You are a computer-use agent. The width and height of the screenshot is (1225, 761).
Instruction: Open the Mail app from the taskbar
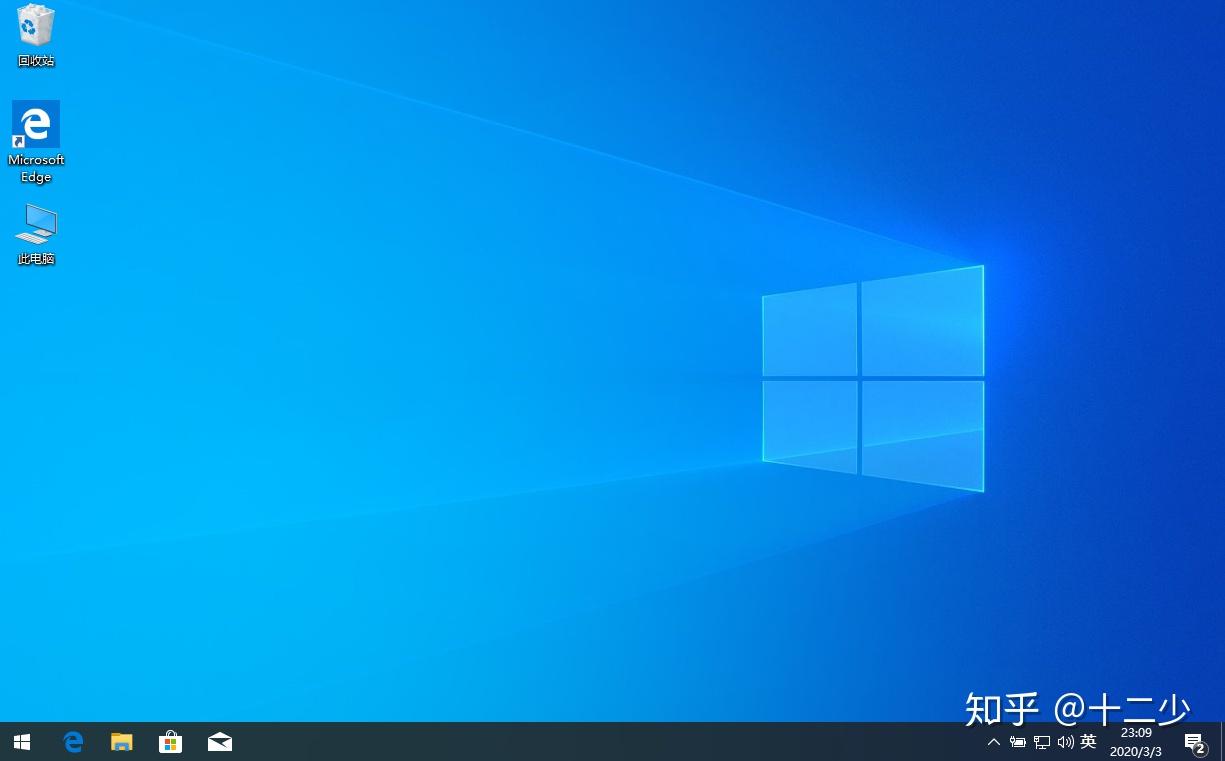coord(220,742)
